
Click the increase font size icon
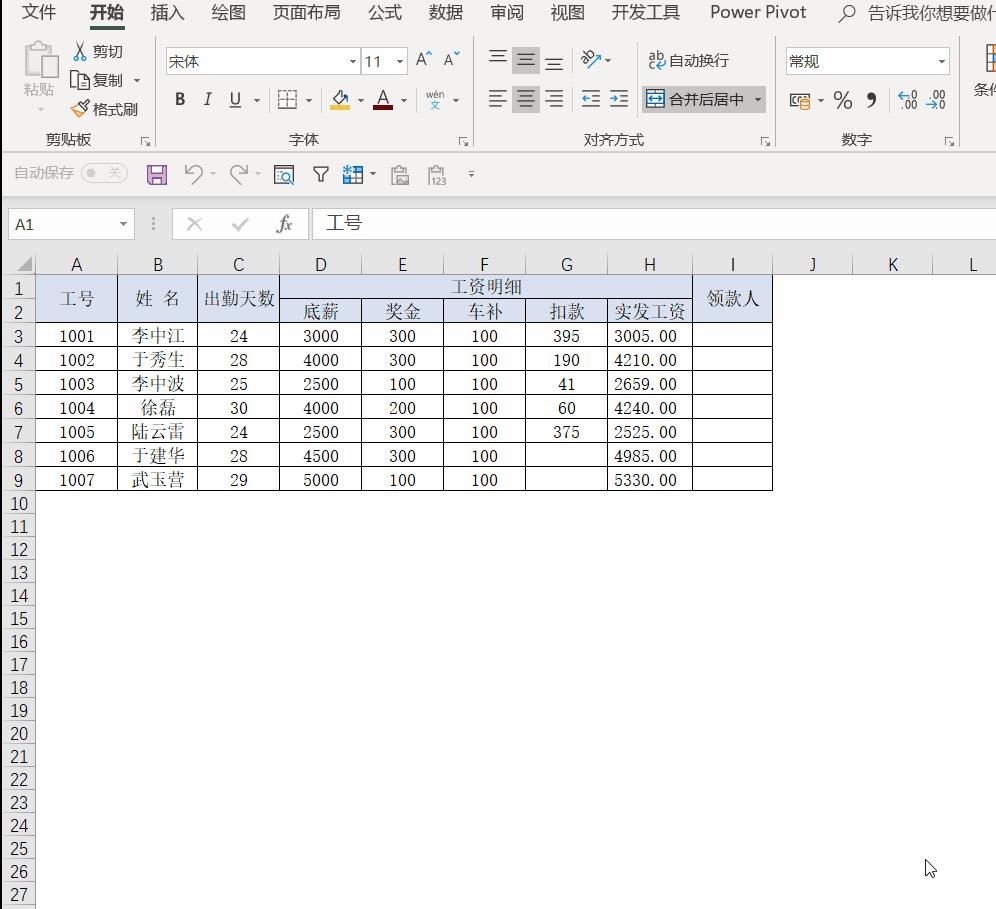click(423, 60)
